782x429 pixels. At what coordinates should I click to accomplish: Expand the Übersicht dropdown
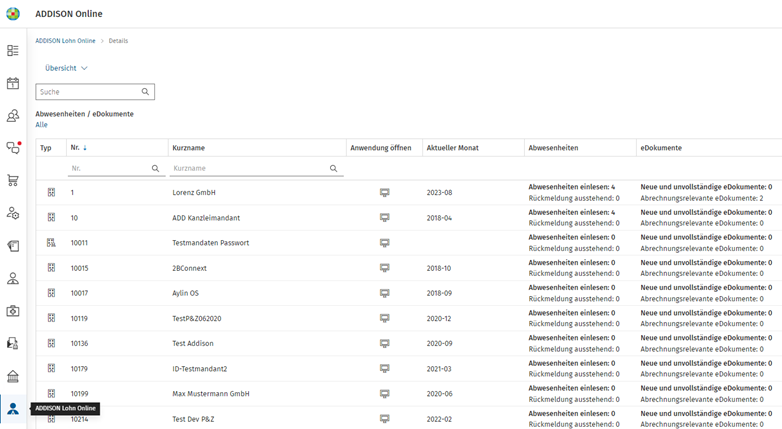coord(66,68)
